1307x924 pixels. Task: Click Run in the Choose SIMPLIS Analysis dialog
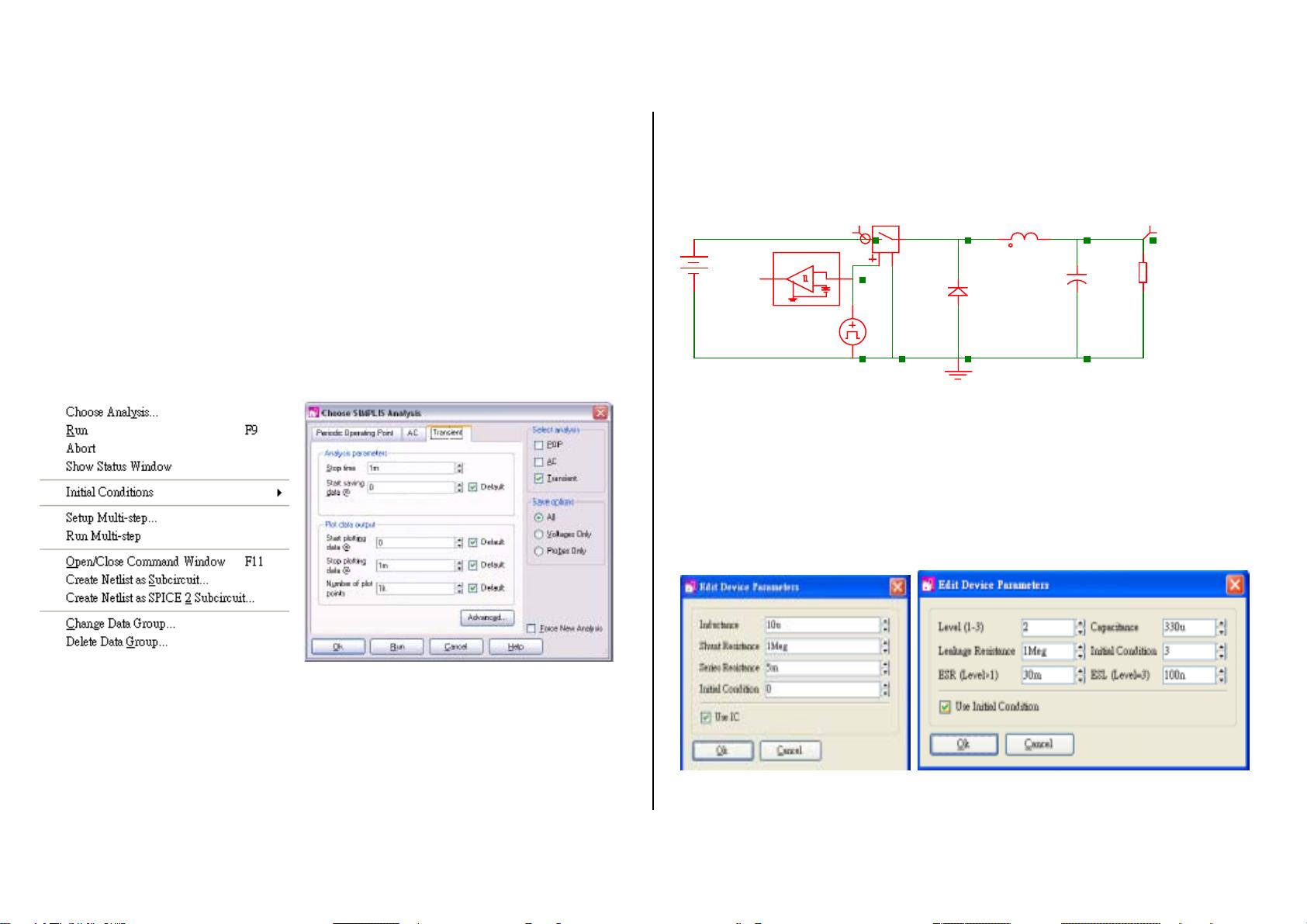point(397,647)
